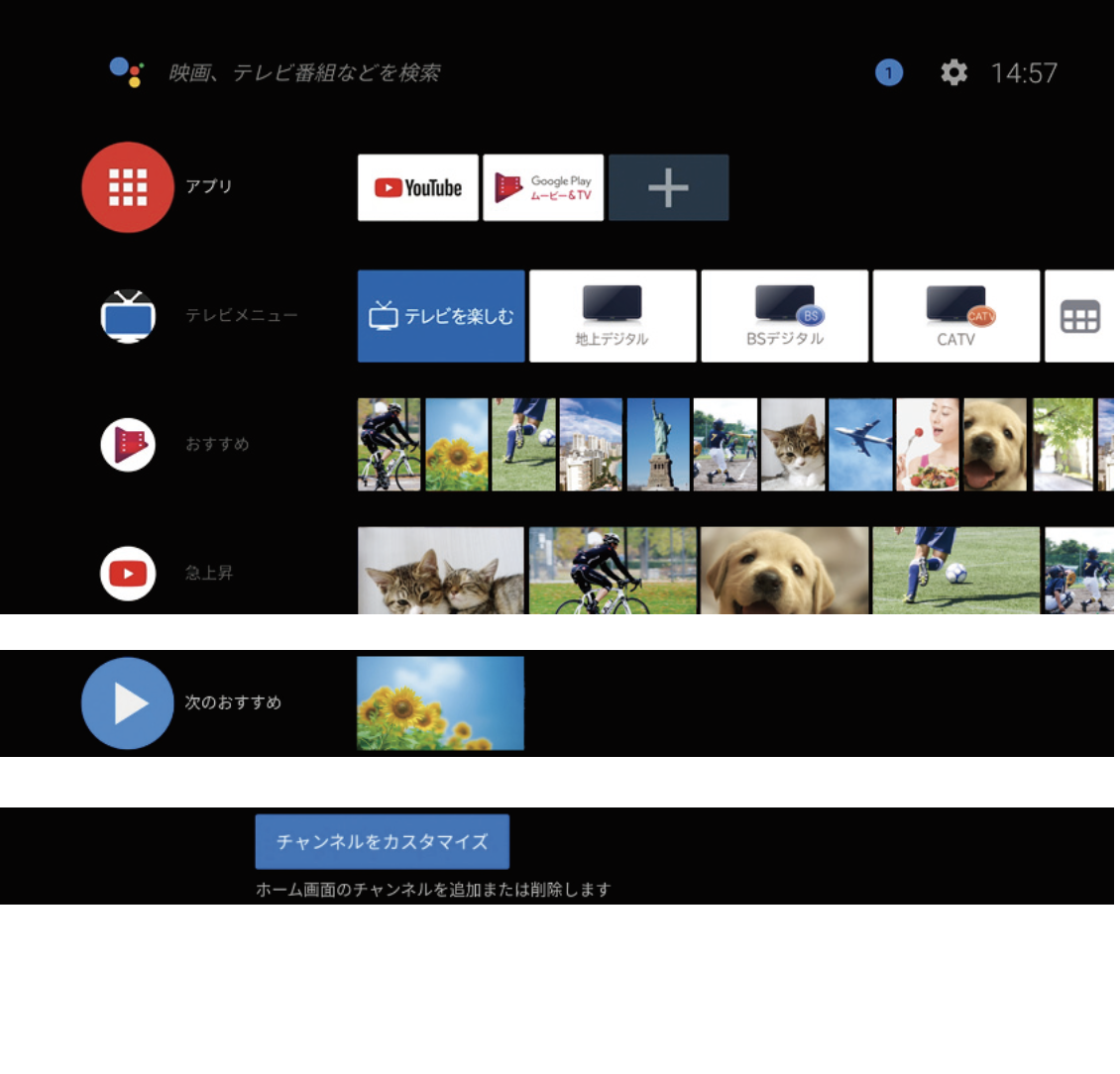Launch Google Play ムービー&TV tile

click(x=543, y=187)
